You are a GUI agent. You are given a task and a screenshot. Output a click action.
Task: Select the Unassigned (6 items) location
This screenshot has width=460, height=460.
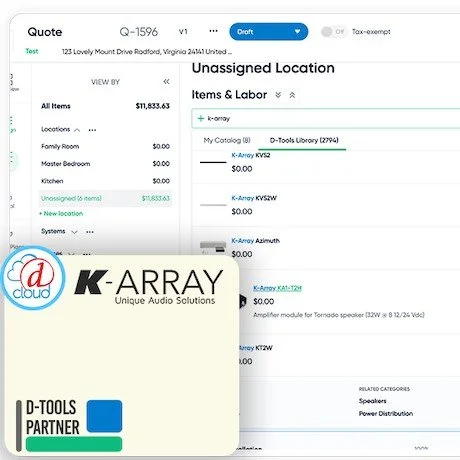105,198
